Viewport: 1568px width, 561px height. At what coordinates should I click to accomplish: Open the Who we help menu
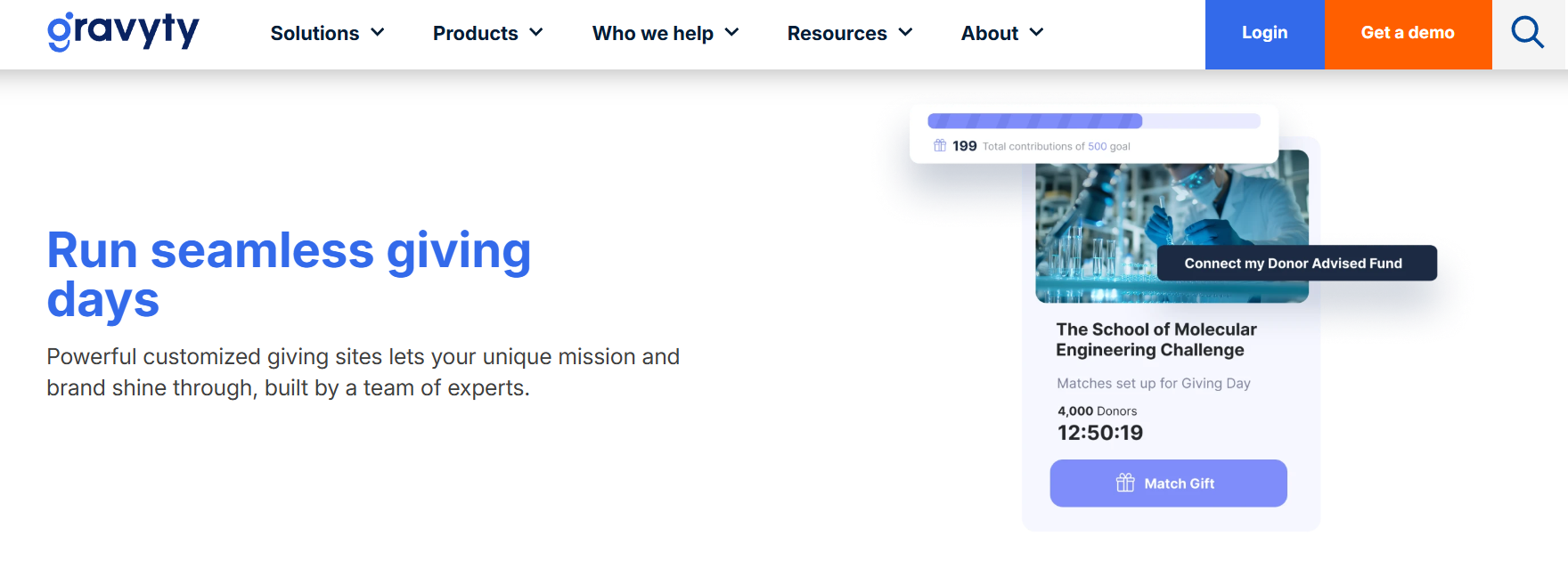[653, 33]
